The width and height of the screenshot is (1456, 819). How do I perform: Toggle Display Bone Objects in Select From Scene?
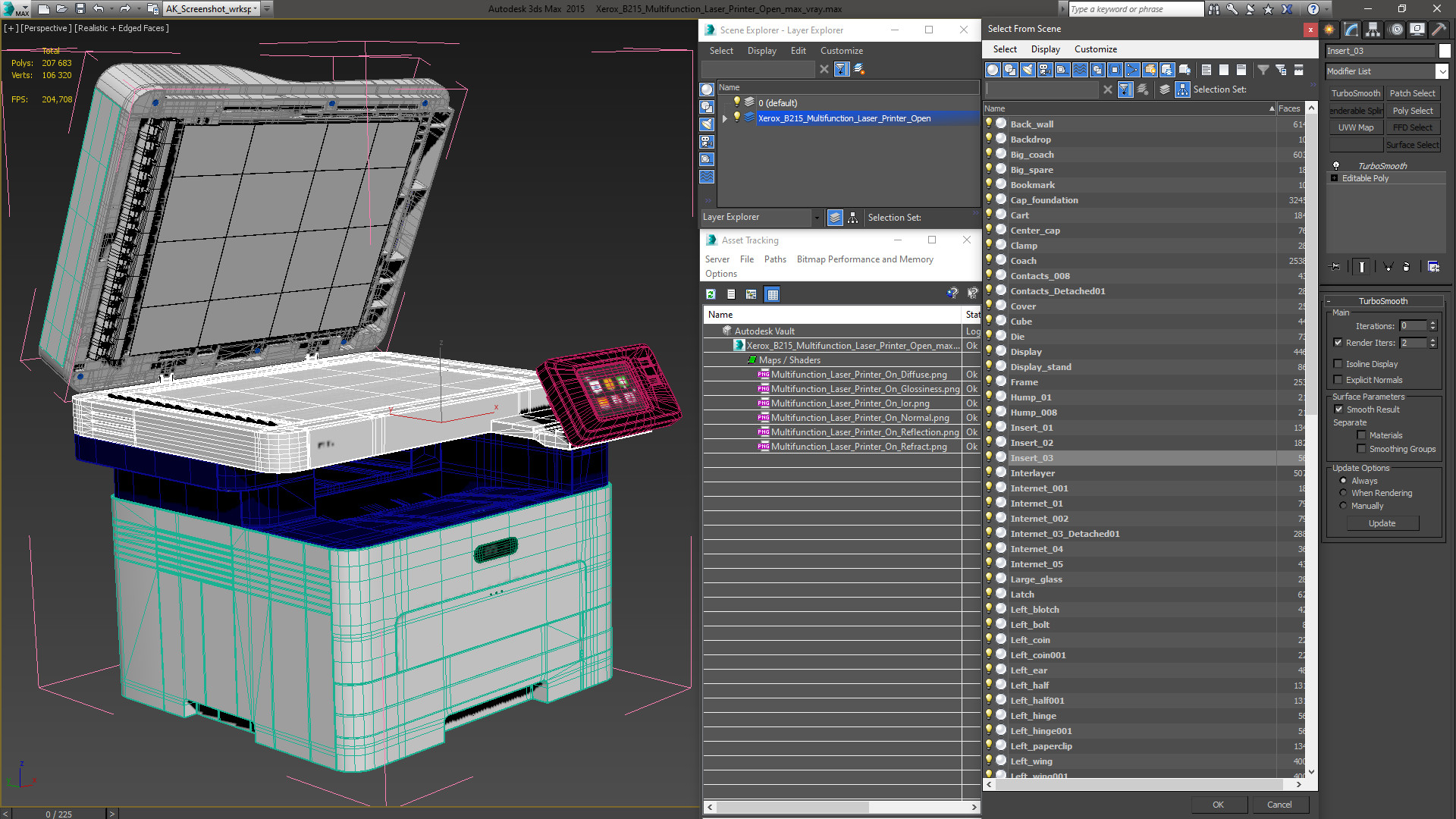click(x=1132, y=70)
